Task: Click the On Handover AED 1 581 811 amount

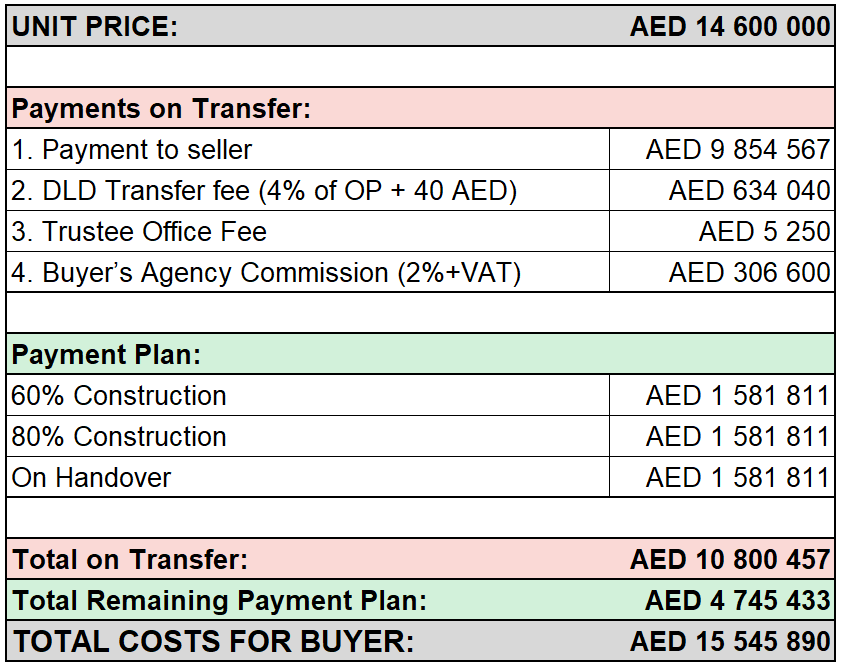Action: (x=738, y=477)
